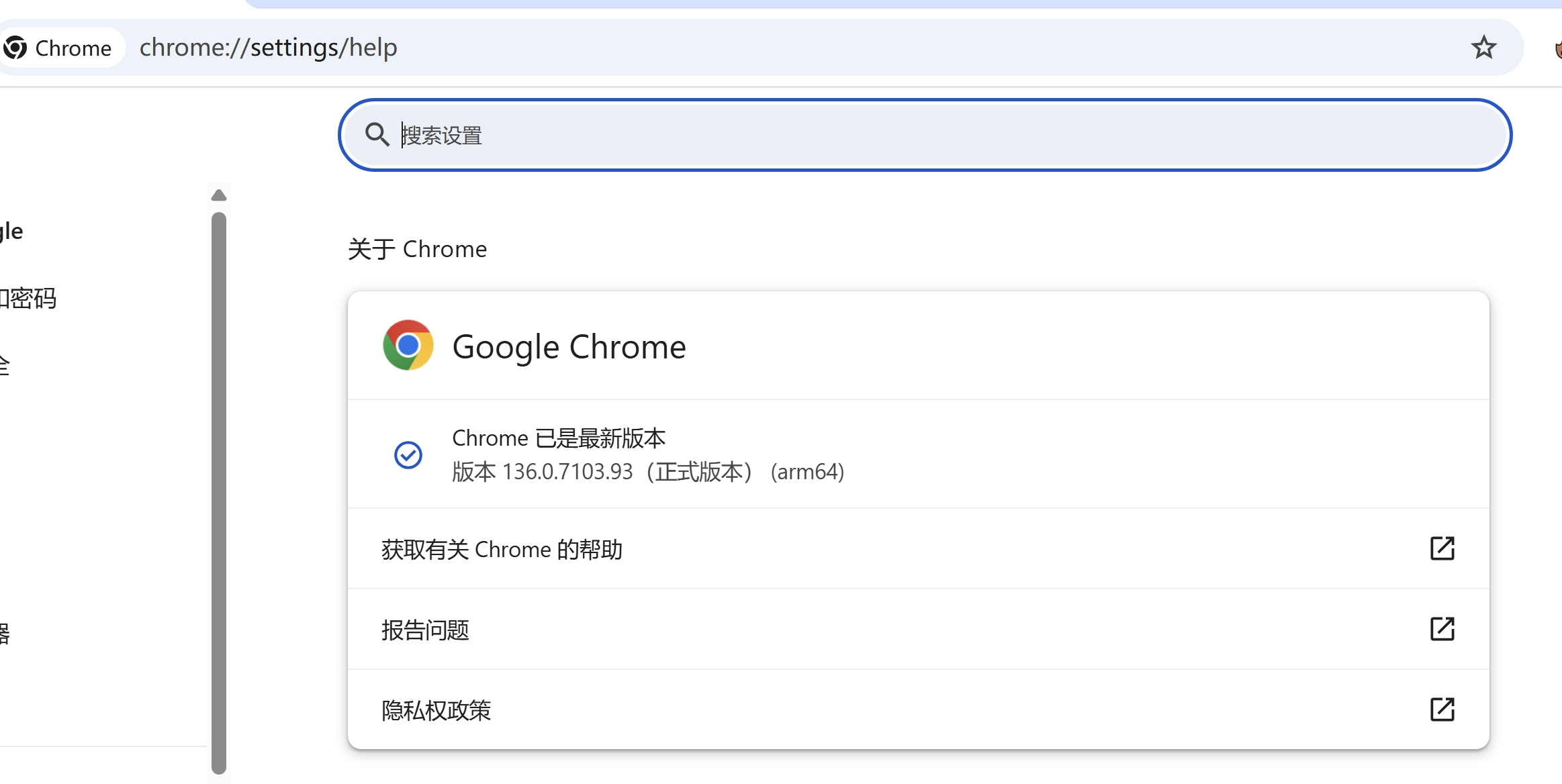Screen dimensions: 1562x784
Task: Click the search magnifier icon
Action: pyautogui.click(x=377, y=135)
